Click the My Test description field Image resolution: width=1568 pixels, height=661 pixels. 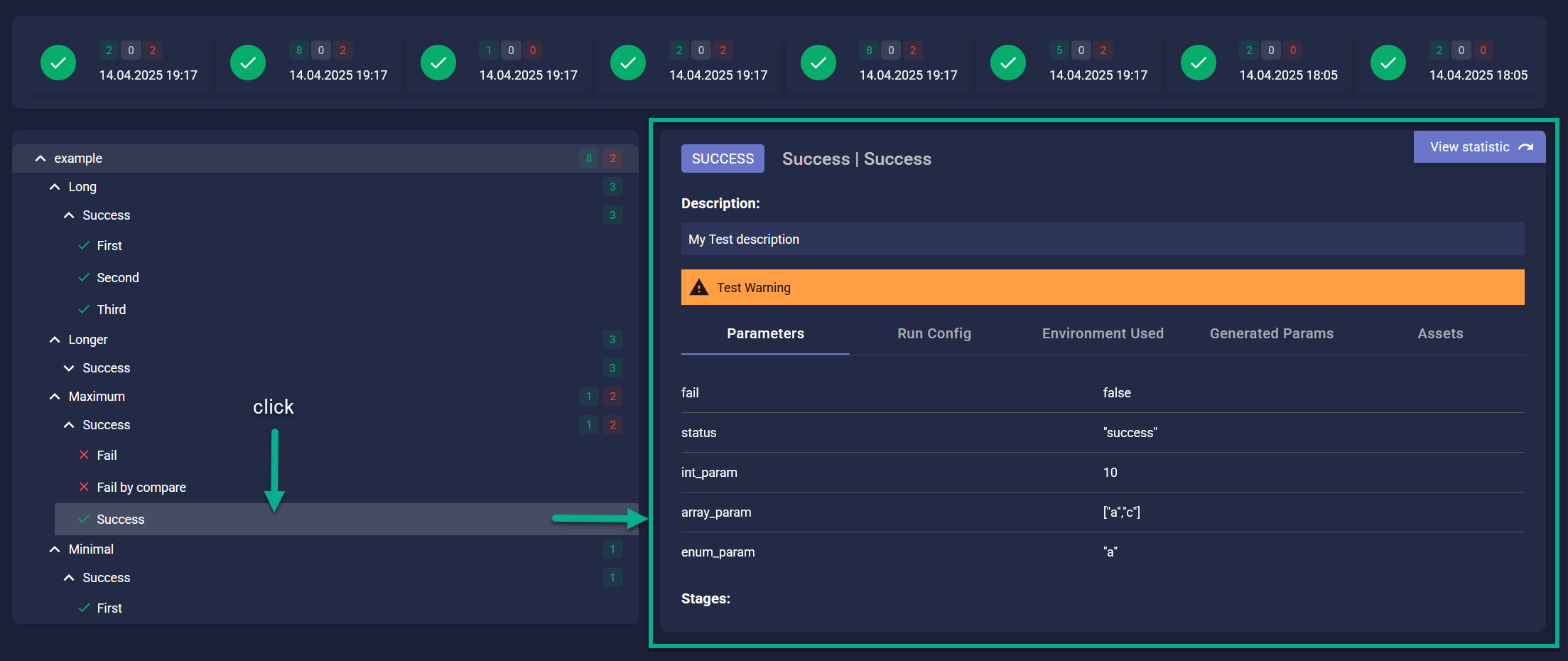coord(1103,239)
